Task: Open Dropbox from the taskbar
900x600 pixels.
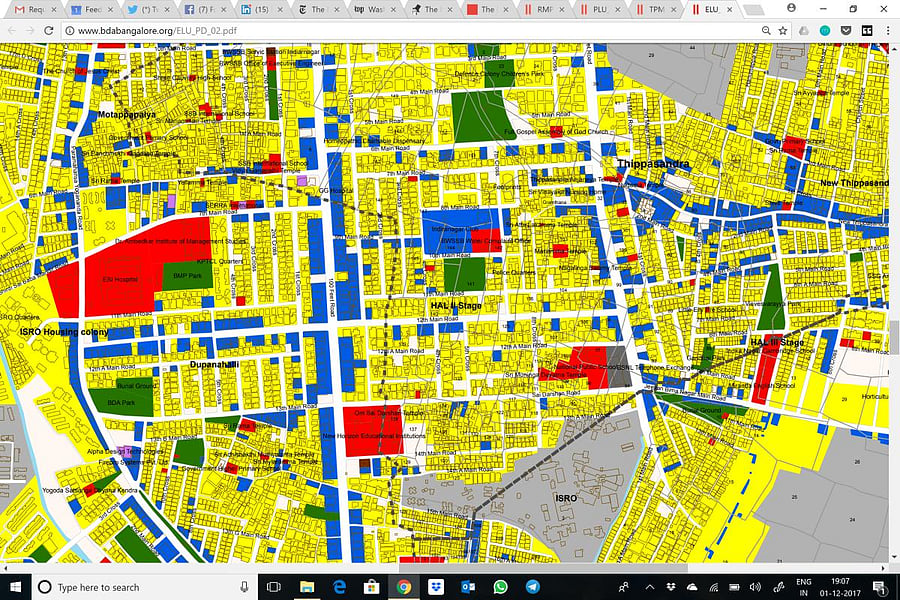Action: click(x=436, y=587)
